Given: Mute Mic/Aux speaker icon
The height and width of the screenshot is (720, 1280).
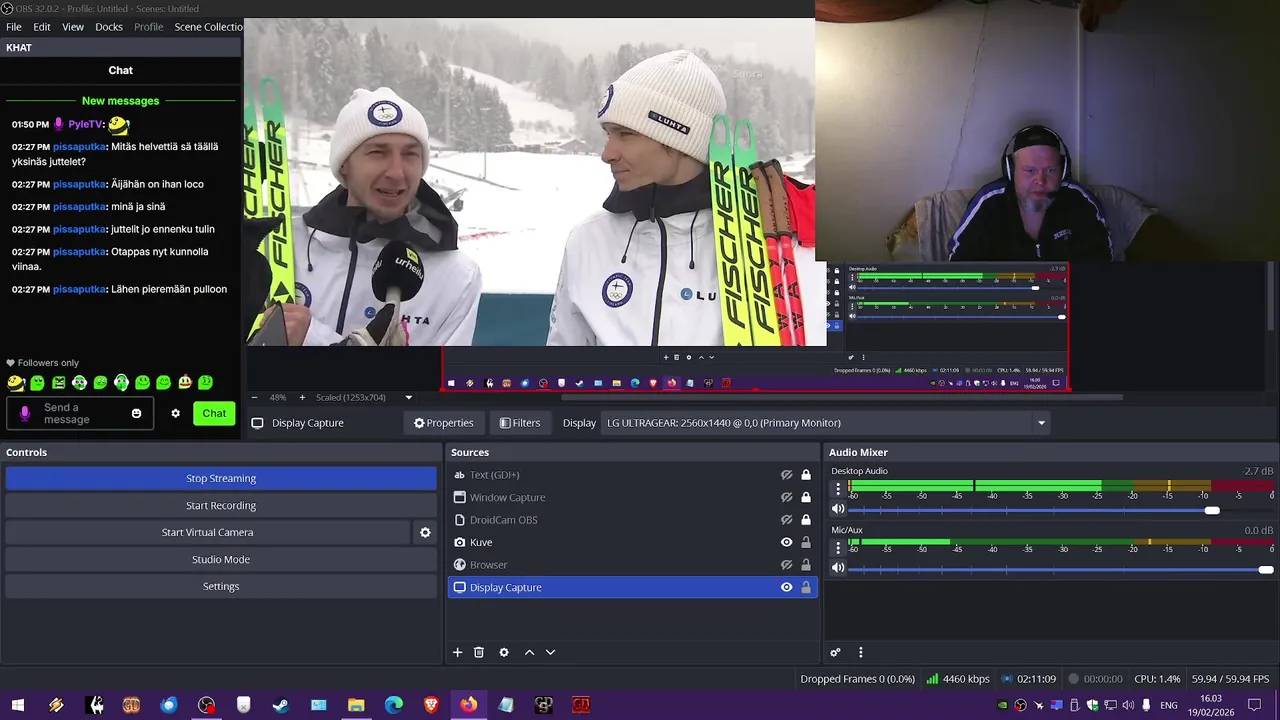Looking at the screenshot, I should [x=838, y=568].
